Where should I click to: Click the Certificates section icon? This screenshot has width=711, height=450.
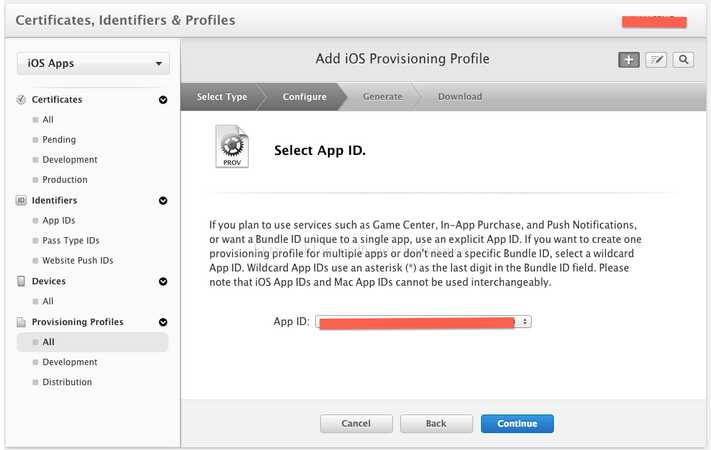[21, 99]
